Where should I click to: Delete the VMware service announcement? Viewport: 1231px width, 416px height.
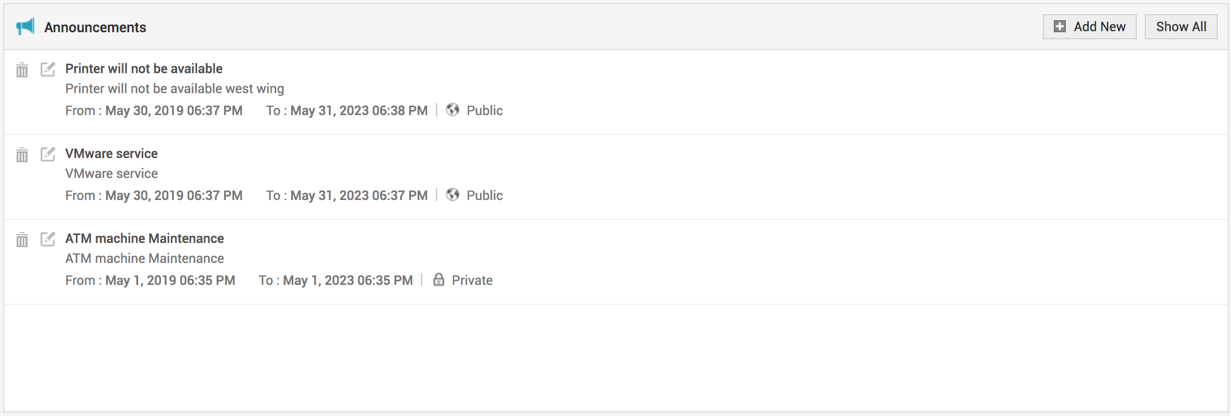22,155
